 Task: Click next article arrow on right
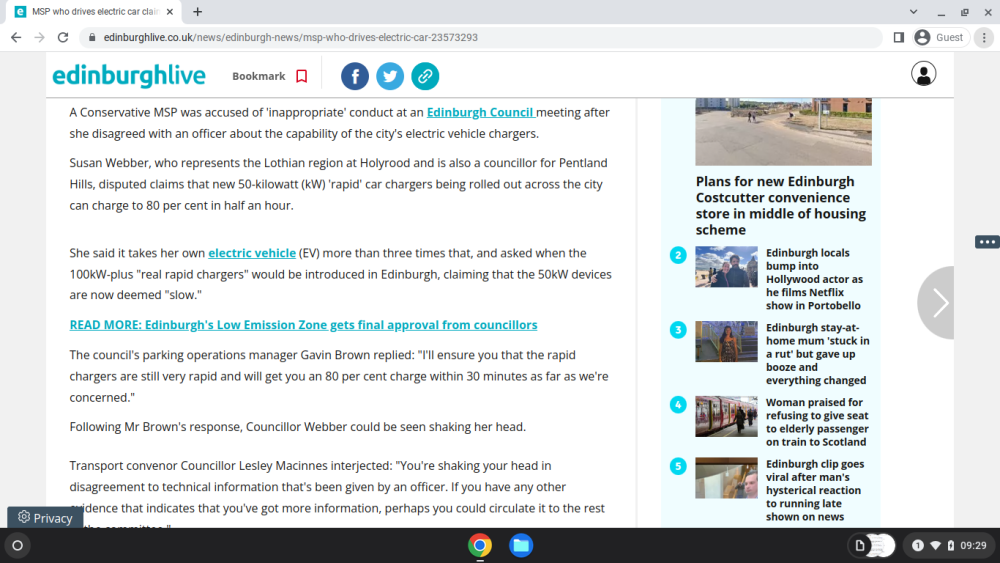click(x=938, y=303)
